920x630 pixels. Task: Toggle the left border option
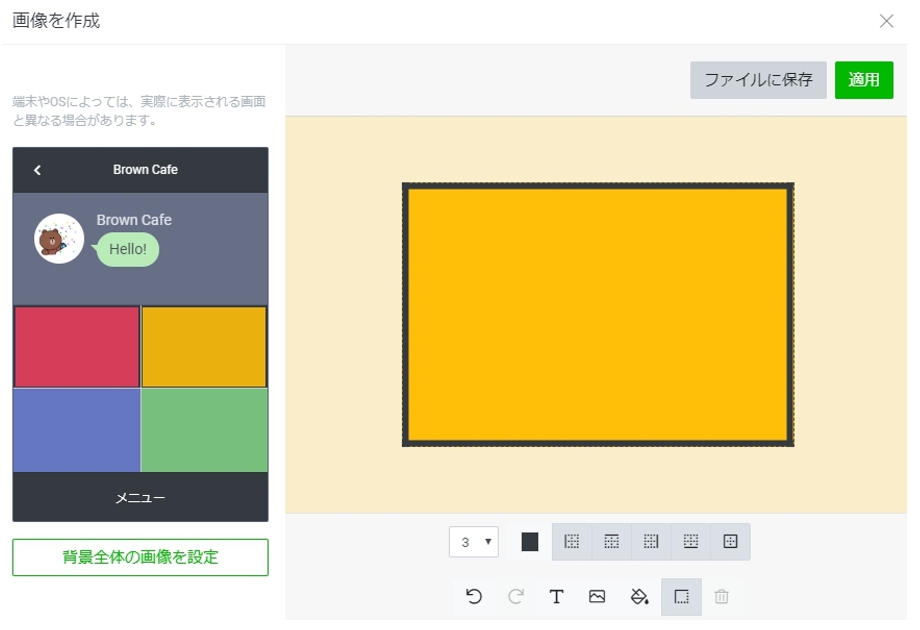[x=572, y=542]
